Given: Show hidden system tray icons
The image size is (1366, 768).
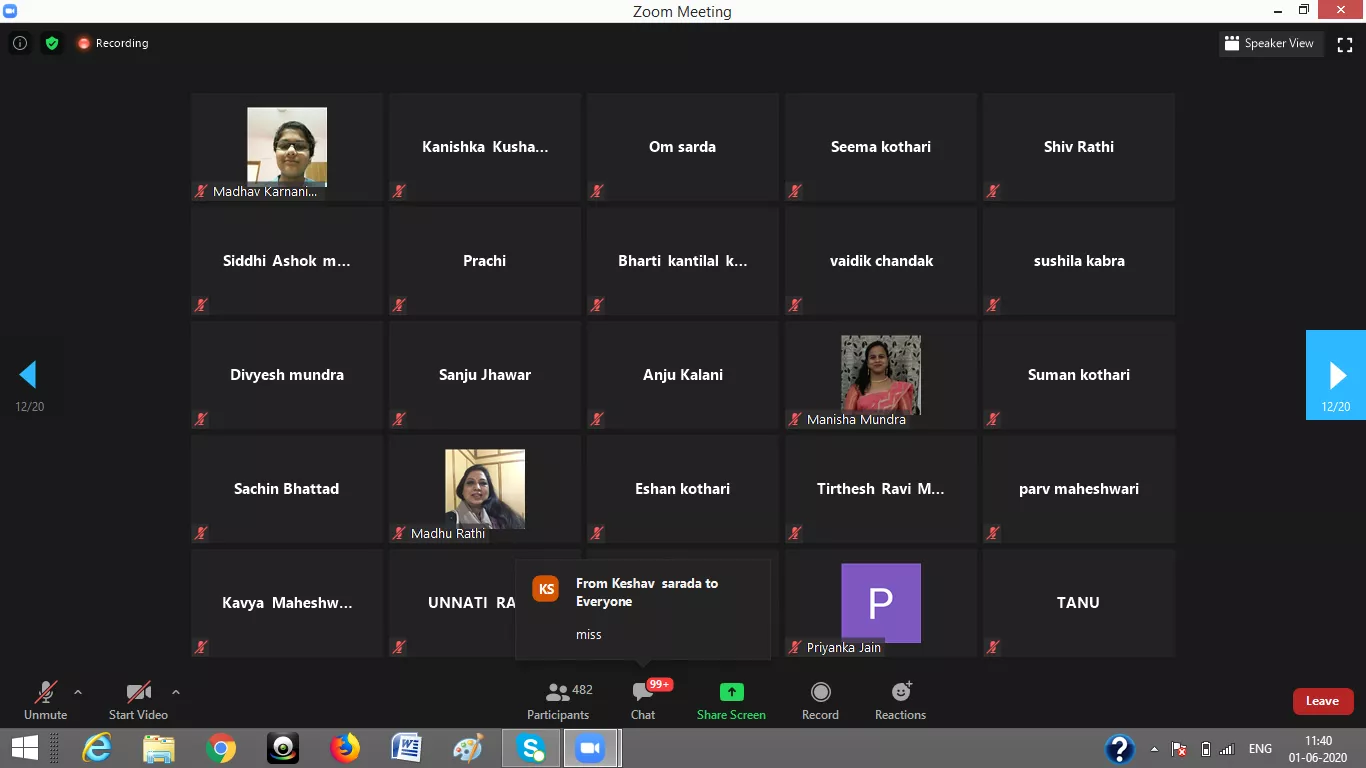Looking at the screenshot, I should click(x=1155, y=749).
